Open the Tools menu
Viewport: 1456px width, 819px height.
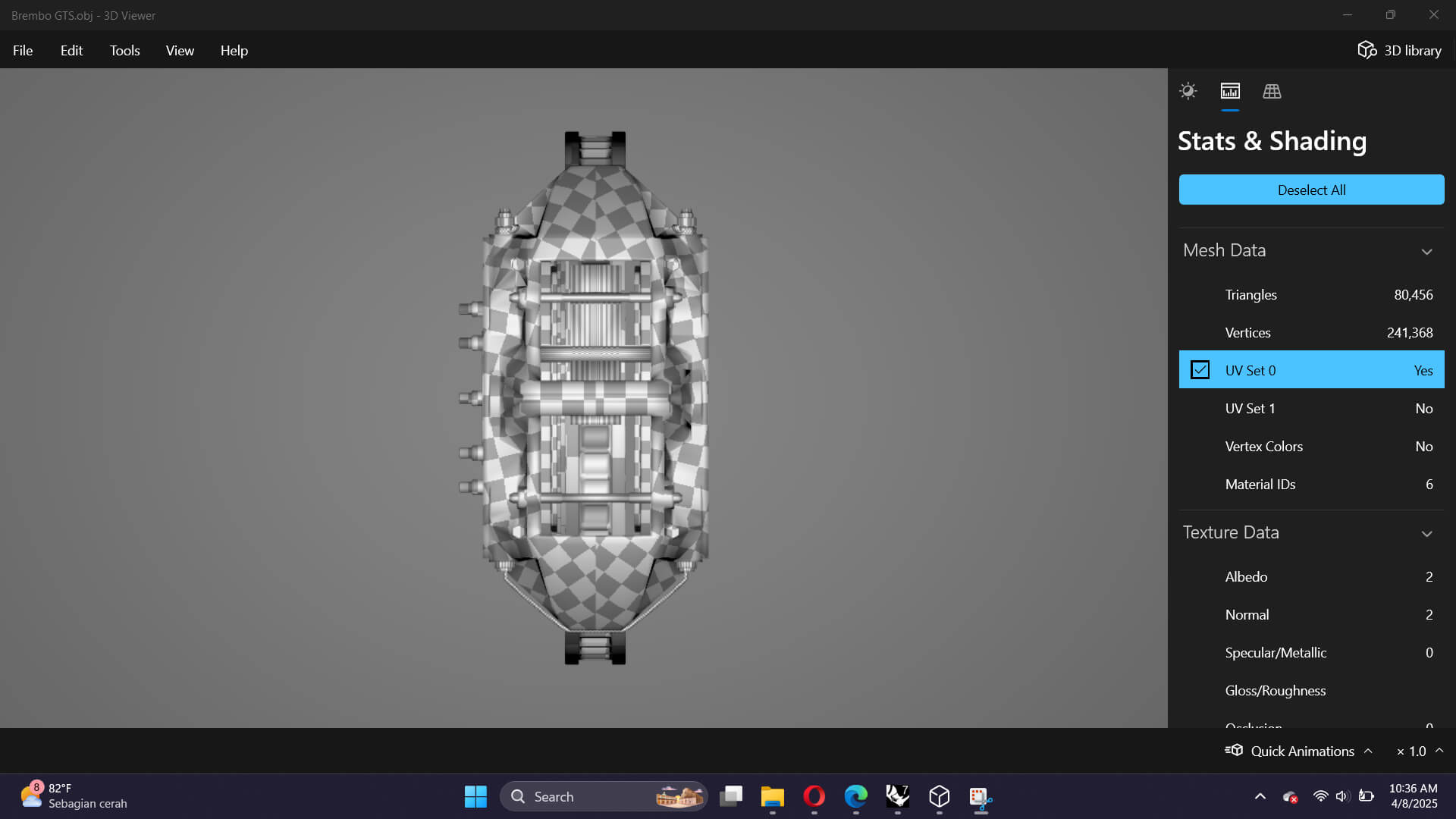[124, 50]
